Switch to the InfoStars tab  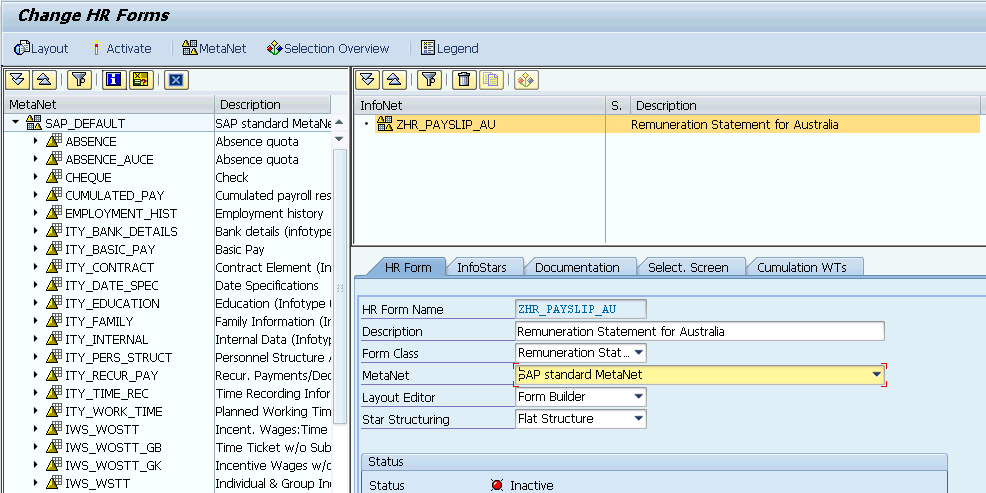click(x=481, y=267)
